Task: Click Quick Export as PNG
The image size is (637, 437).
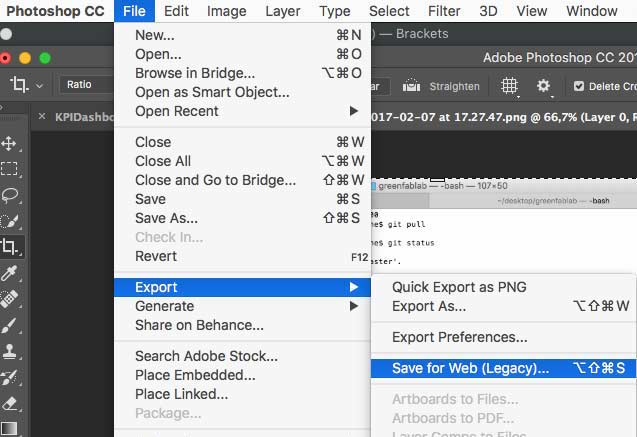Action: pos(458,287)
